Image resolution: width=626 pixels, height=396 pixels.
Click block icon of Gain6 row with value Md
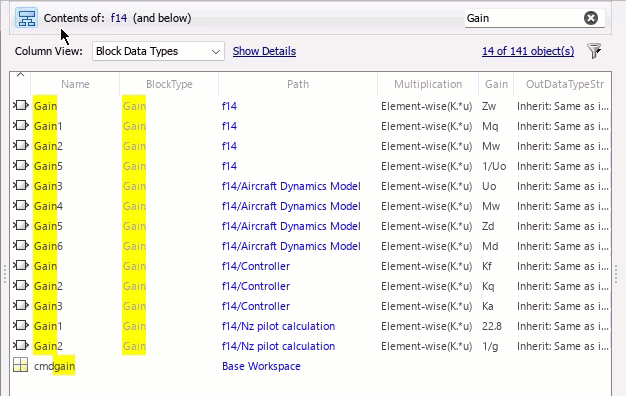tap(21, 246)
